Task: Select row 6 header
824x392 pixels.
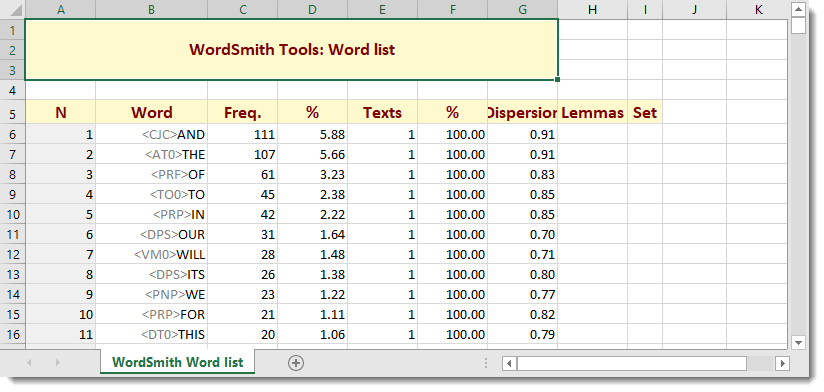Action: [12, 135]
